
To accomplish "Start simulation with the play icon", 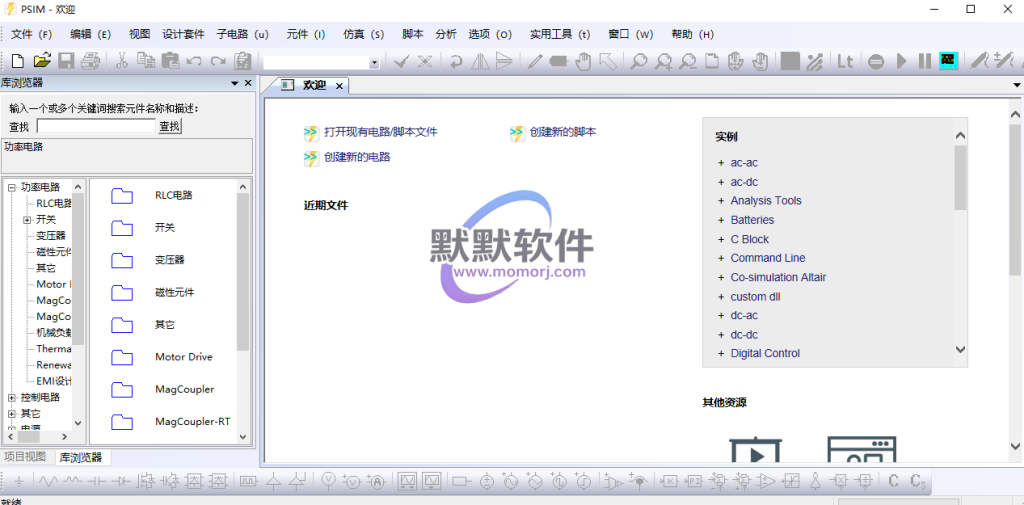I will pos(902,61).
